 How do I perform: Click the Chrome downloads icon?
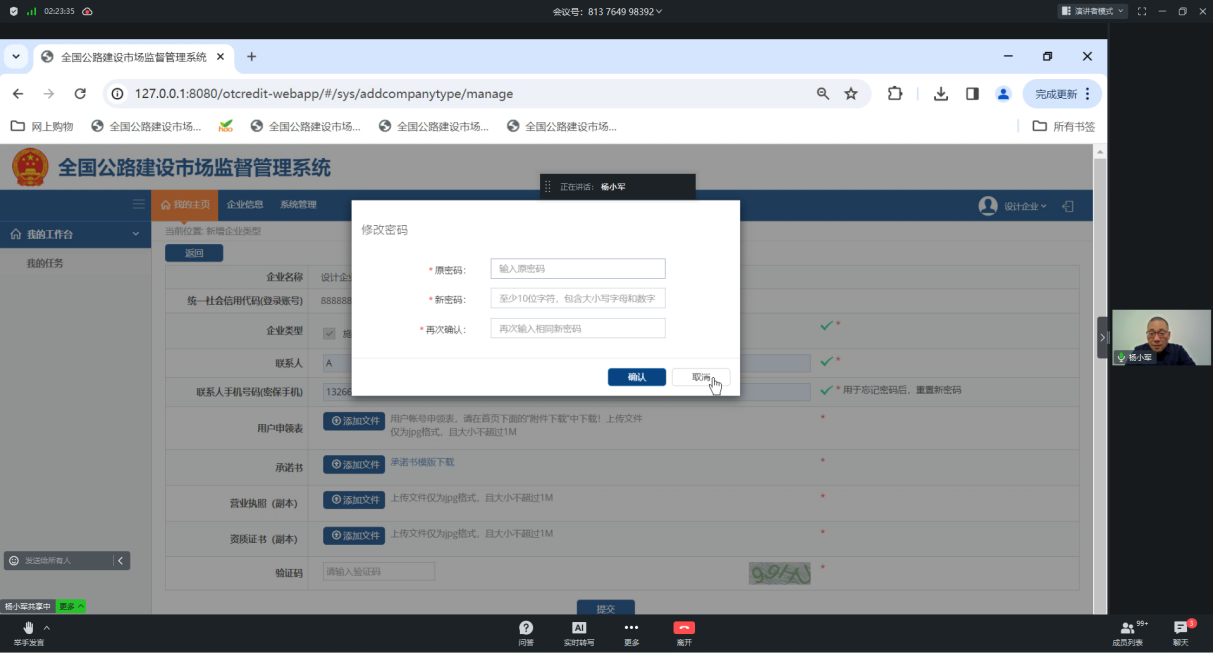(x=941, y=94)
